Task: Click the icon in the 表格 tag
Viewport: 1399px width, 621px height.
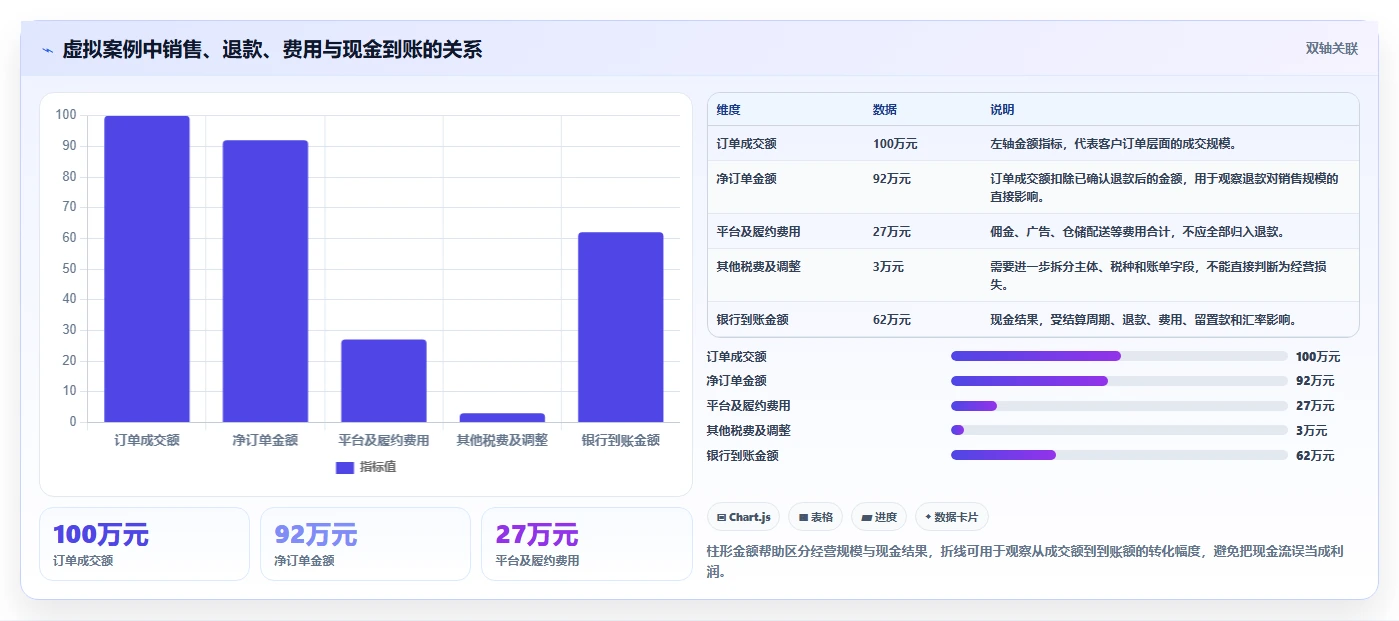Action: coord(803,518)
